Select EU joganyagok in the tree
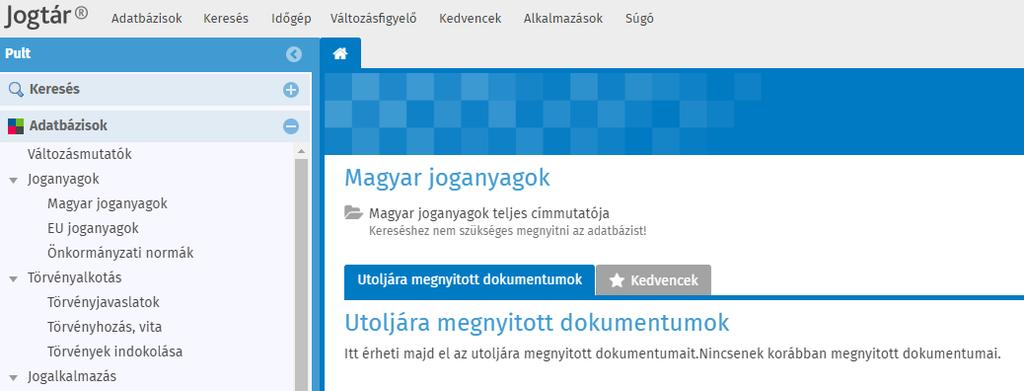 click(x=93, y=228)
